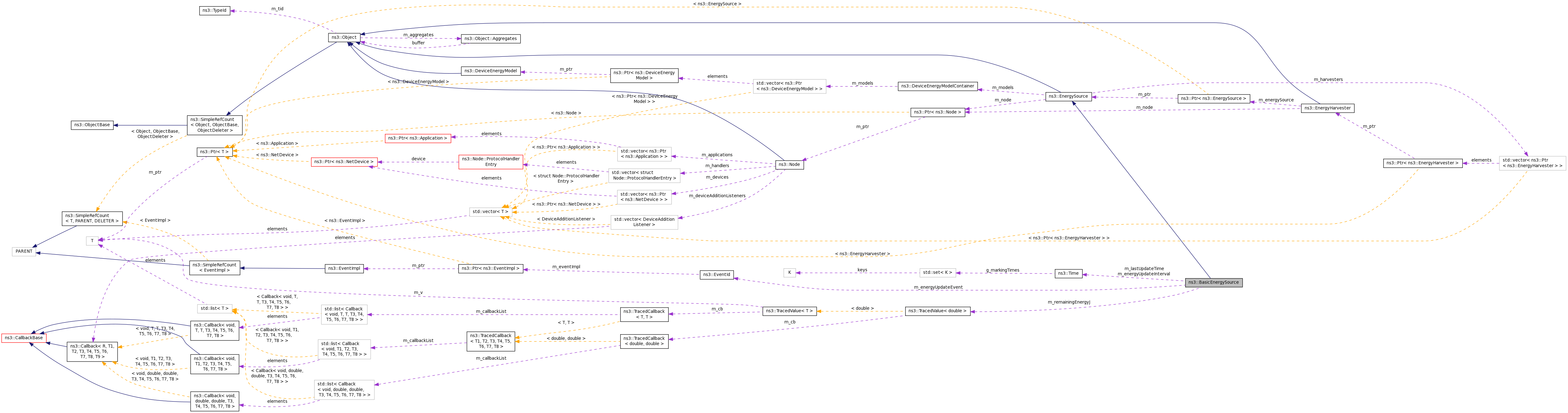Open the red ns3::CallbackBase node
The width and height of the screenshot is (1568, 413).
24,338
